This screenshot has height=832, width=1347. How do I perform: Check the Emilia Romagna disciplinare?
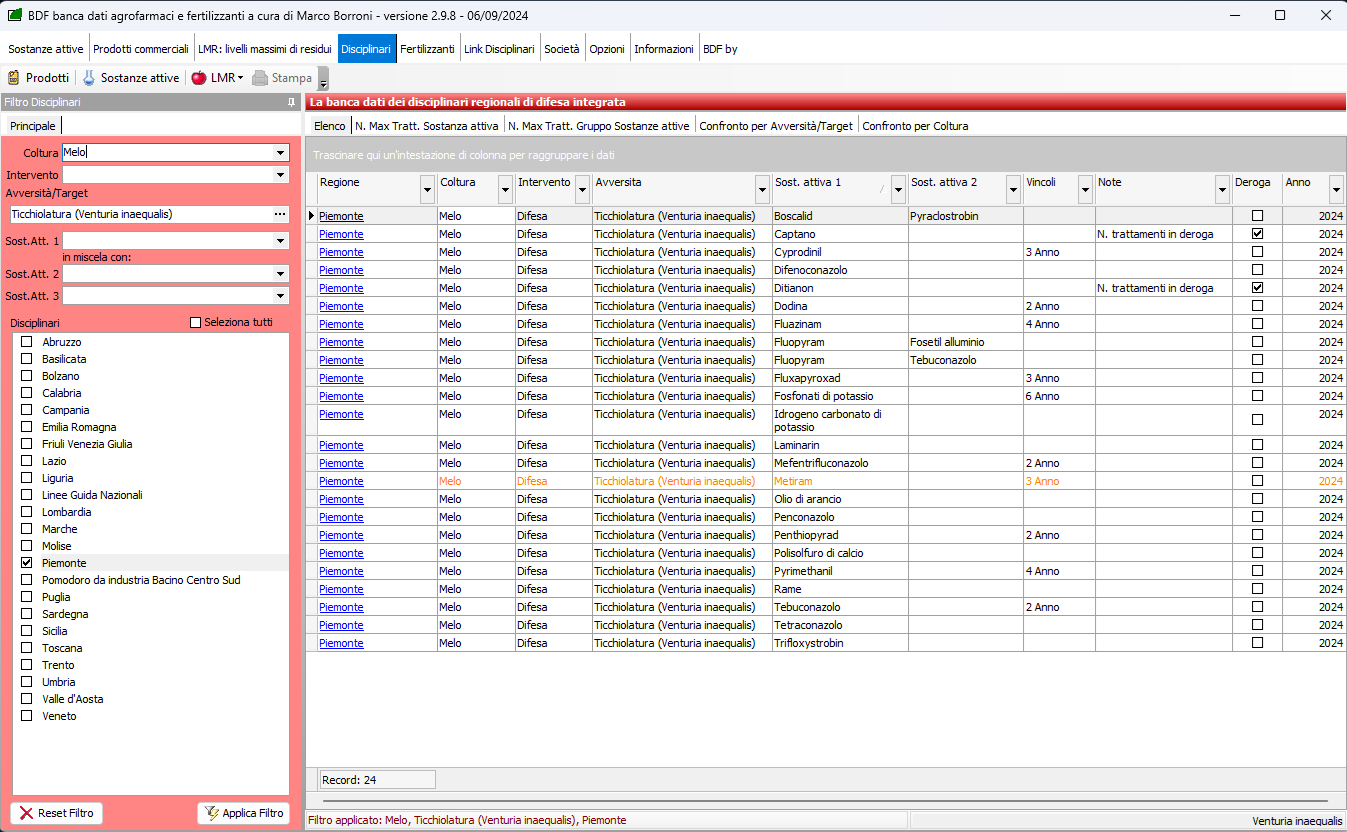[x=27, y=427]
